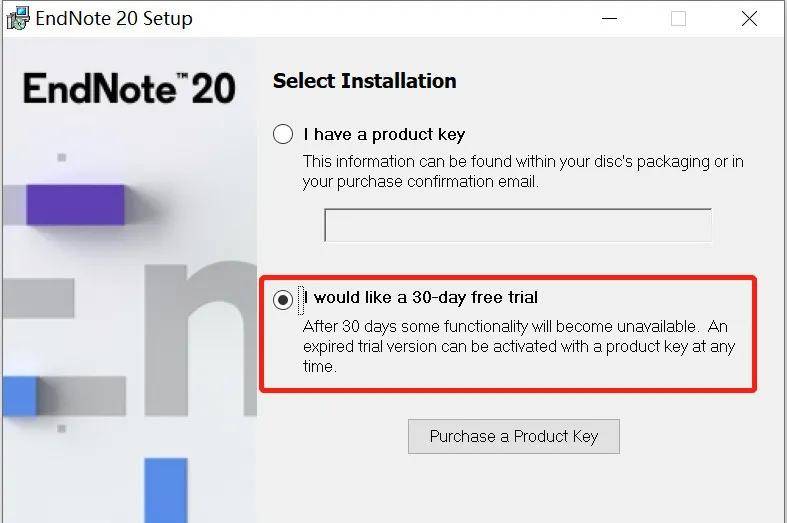Click the greyed-out maximize window button

[679, 18]
